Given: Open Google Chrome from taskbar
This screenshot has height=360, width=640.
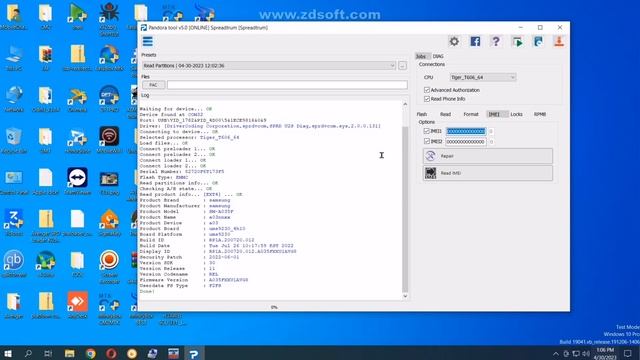Looking at the screenshot, I should [x=91, y=353].
